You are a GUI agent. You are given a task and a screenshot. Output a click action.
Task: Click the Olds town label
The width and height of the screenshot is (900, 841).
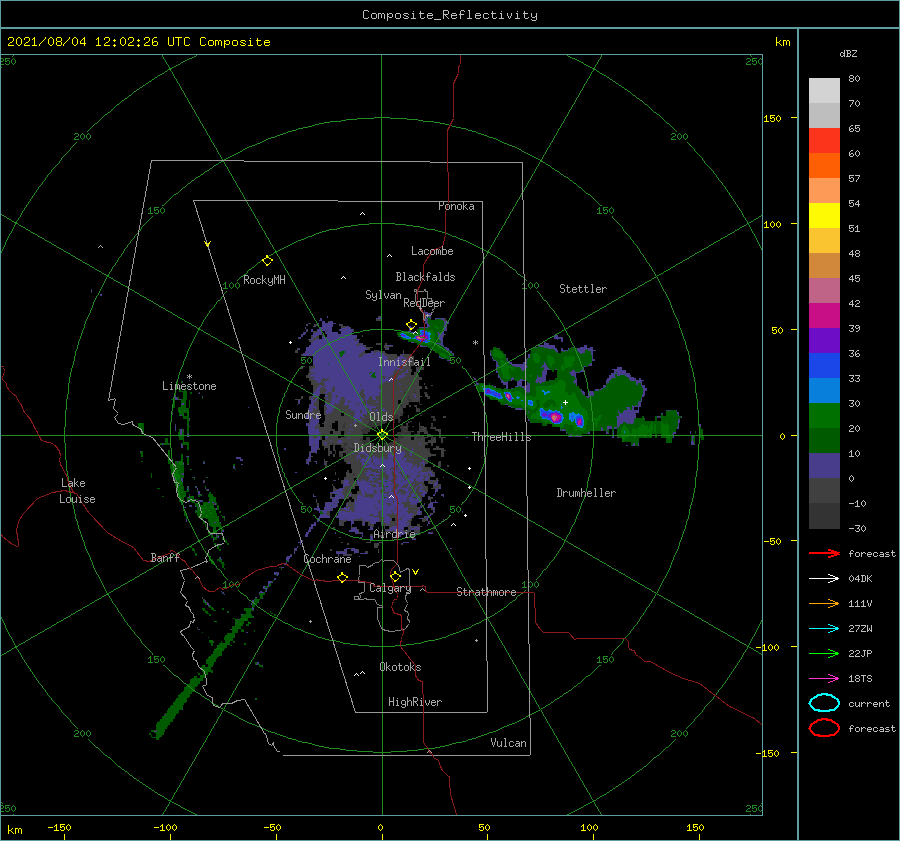point(381,417)
